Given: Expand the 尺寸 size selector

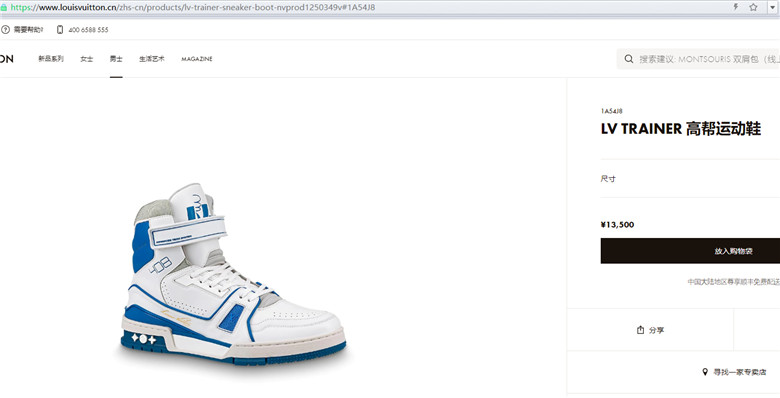Looking at the screenshot, I should (690, 179).
